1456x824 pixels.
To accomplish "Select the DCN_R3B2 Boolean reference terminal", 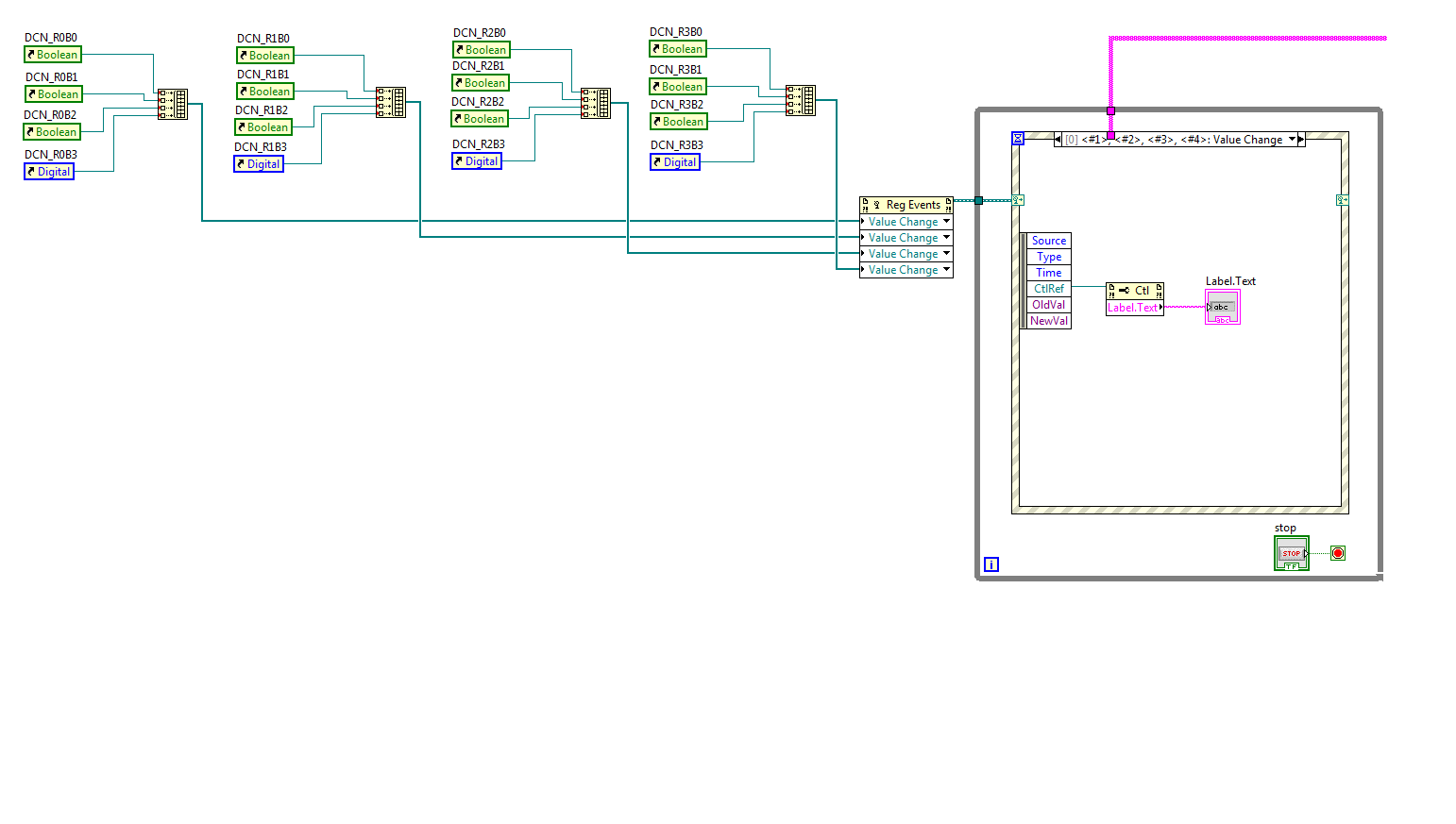I will click(x=679, y=122).
